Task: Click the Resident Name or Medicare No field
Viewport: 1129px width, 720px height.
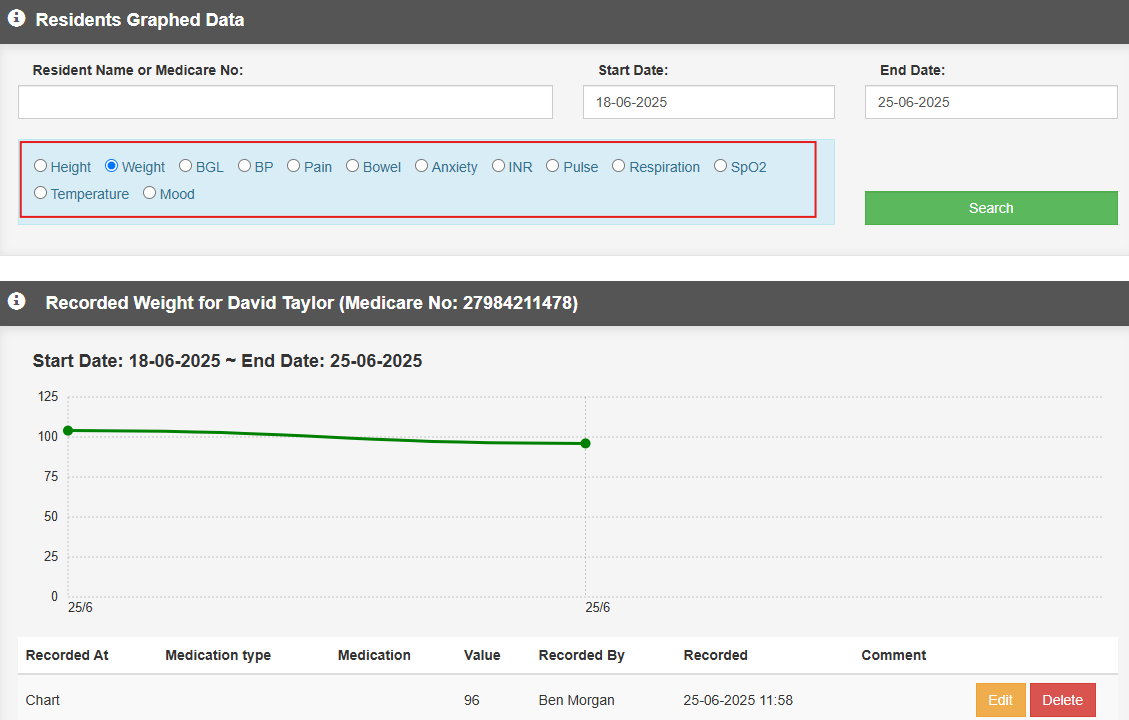Action: point(285,102)
